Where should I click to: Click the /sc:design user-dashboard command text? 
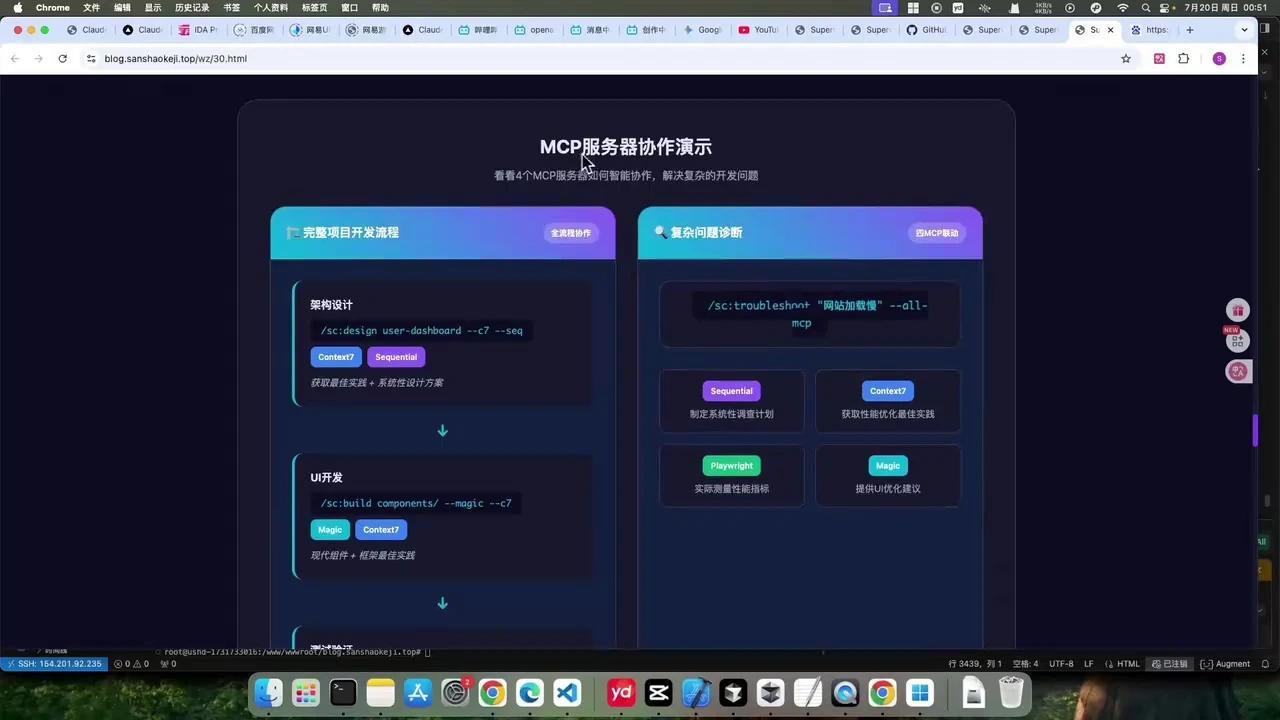click(421, 330)
